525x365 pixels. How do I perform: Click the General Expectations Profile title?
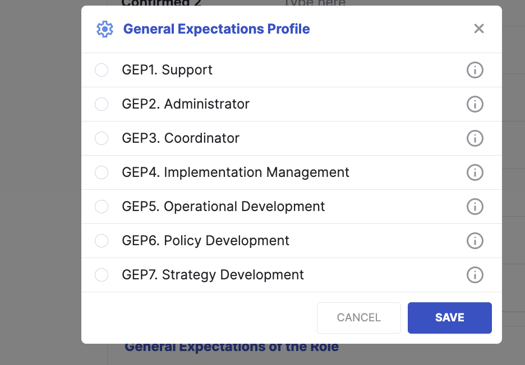click(217, 29)
